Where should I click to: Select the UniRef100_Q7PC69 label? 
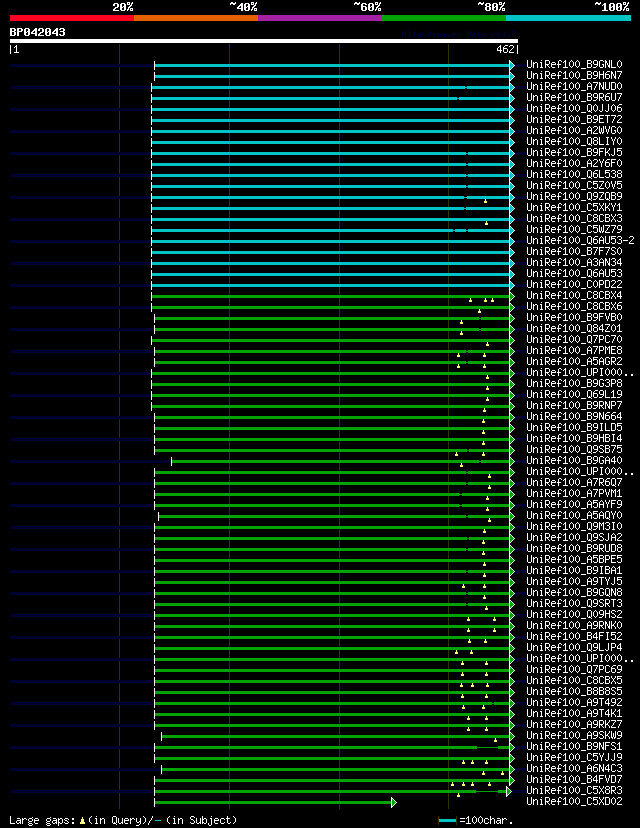(574, 670)
